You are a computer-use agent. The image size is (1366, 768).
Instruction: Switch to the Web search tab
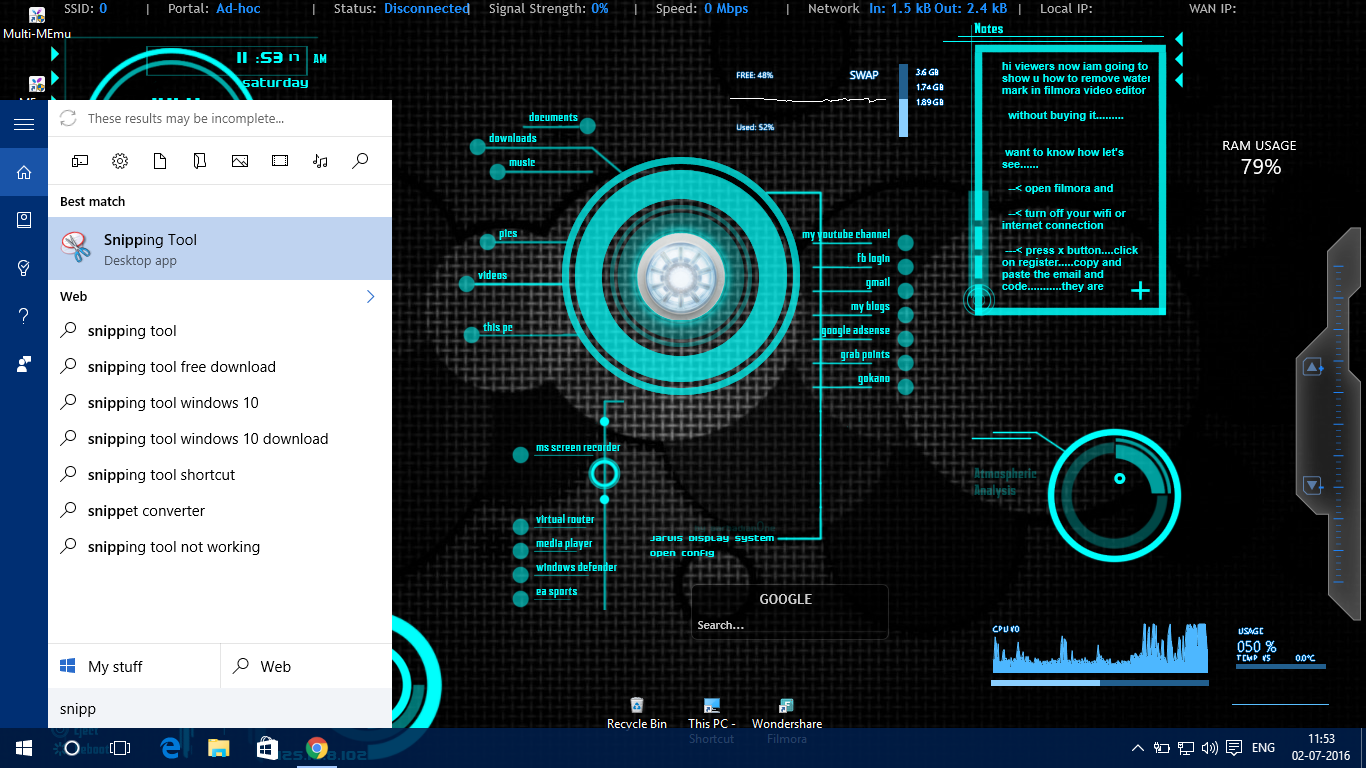(306, 666)
